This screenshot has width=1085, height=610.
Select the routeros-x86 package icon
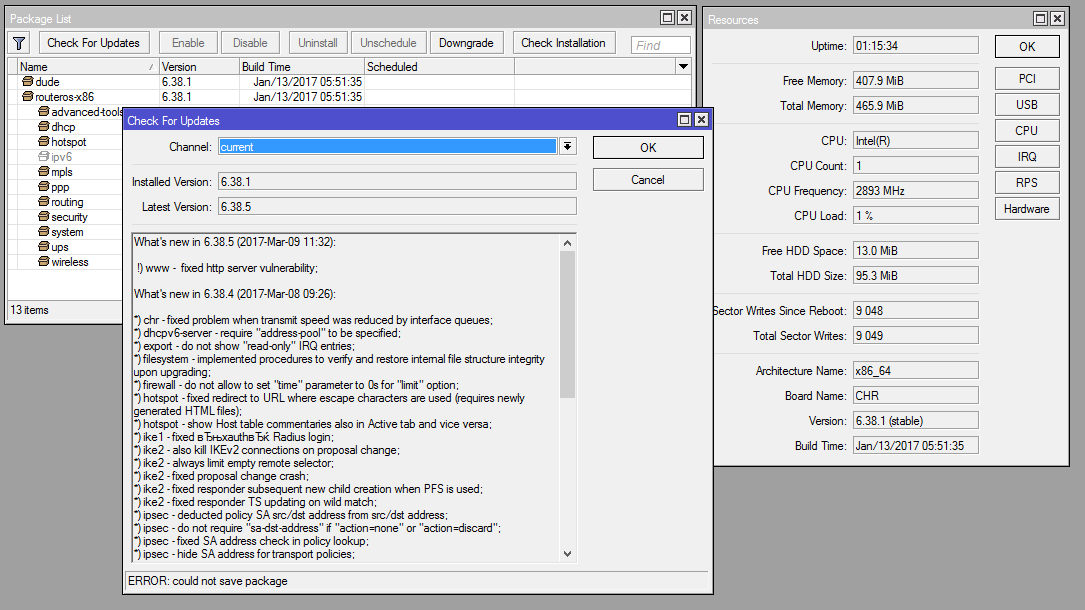[x=28, y=97]
